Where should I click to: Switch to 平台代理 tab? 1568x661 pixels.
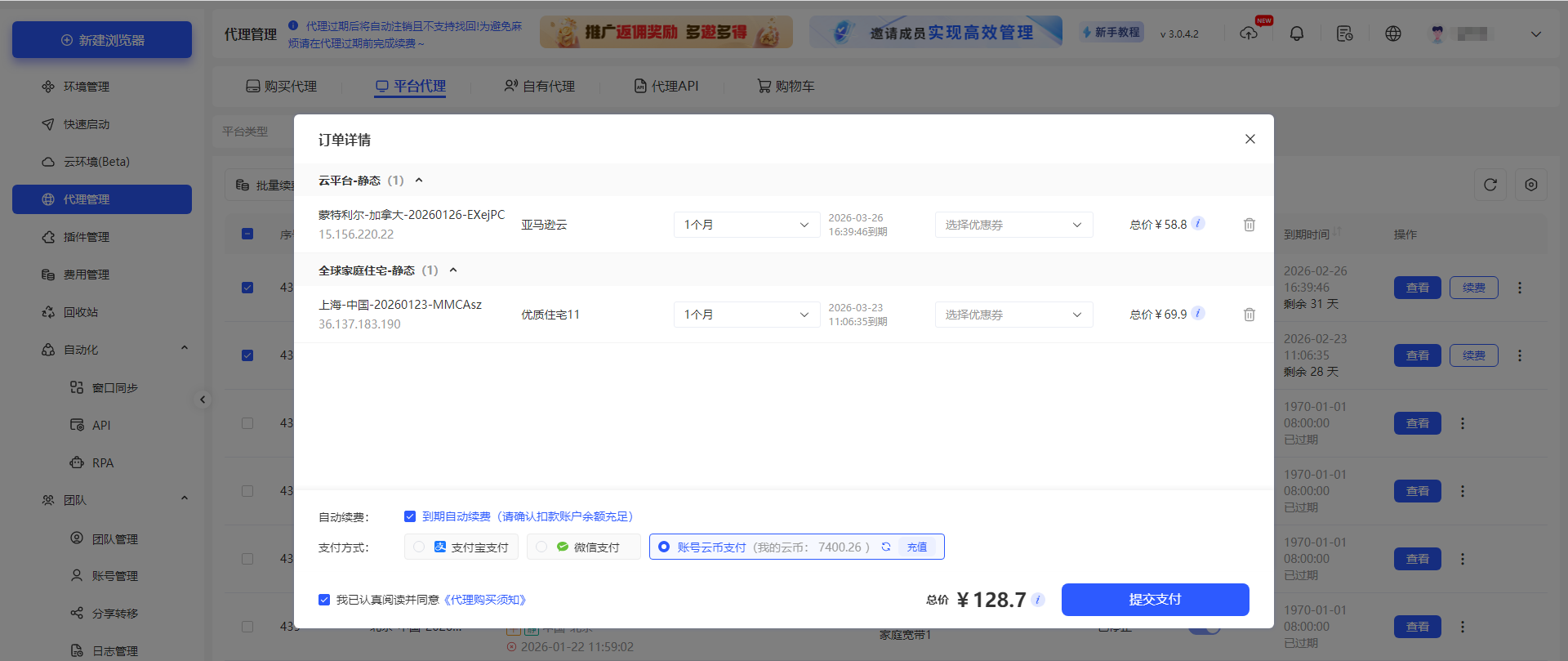coord(410,86)
